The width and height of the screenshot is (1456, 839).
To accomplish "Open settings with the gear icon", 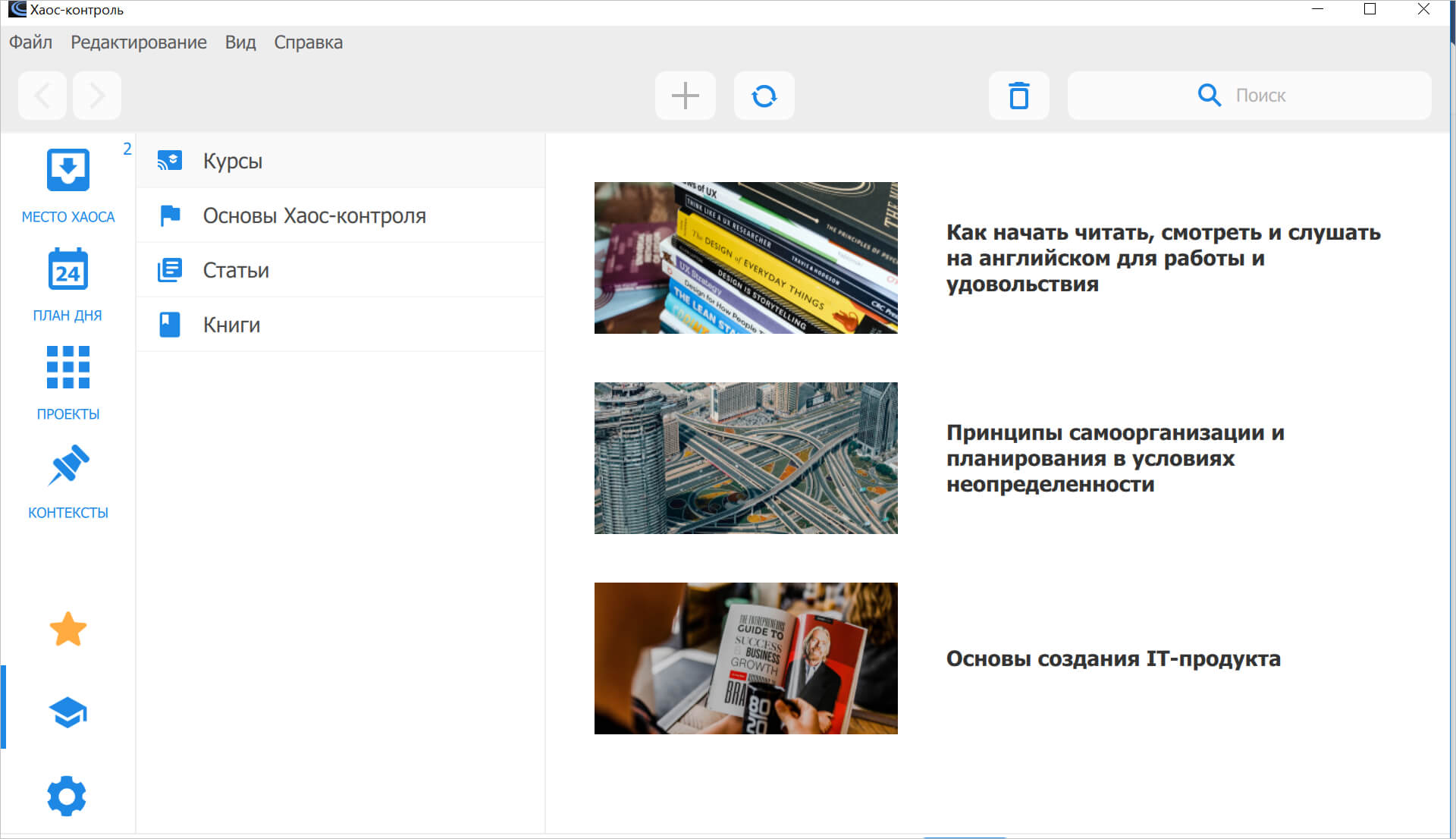I will 67,796.
